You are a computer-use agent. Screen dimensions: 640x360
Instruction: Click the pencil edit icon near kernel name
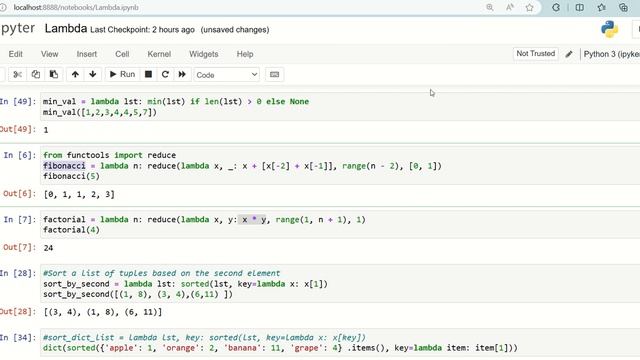click(569, 54)
